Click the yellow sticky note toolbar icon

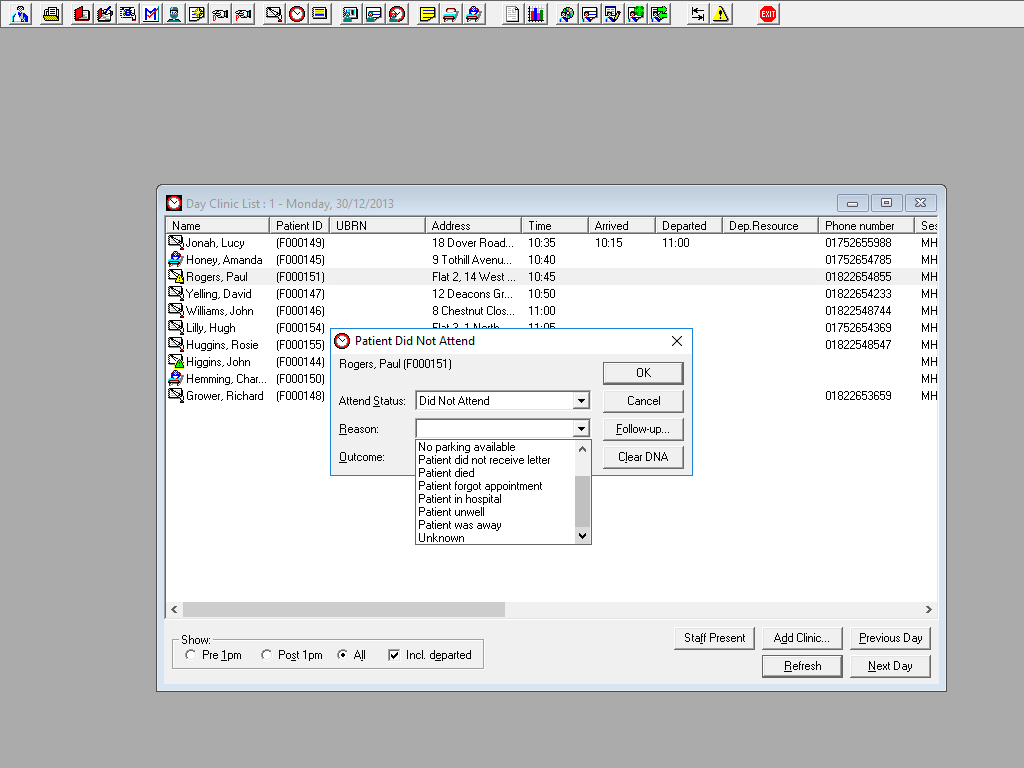click(427, 14)
